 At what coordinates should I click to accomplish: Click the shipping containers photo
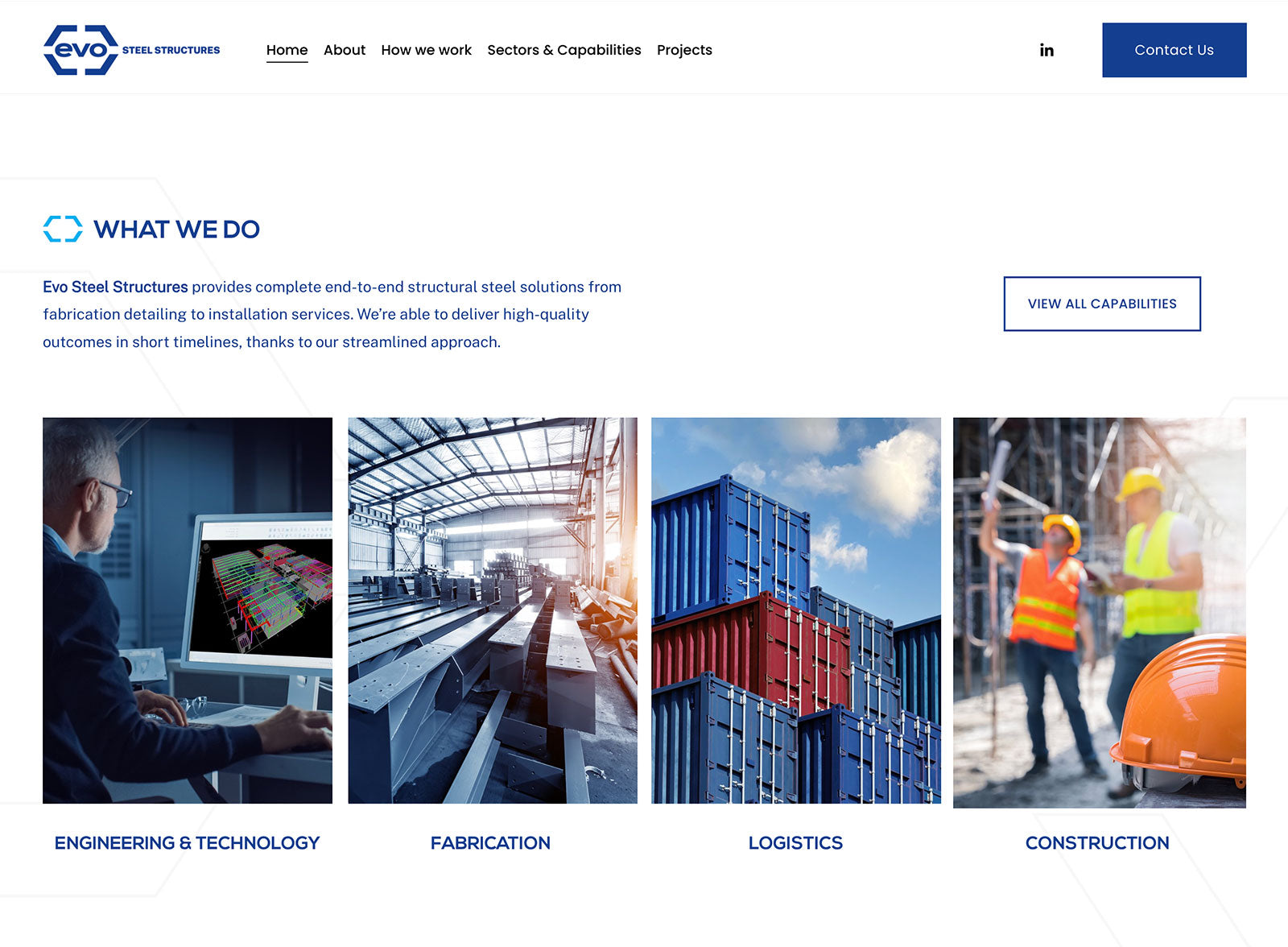(795, 610)
